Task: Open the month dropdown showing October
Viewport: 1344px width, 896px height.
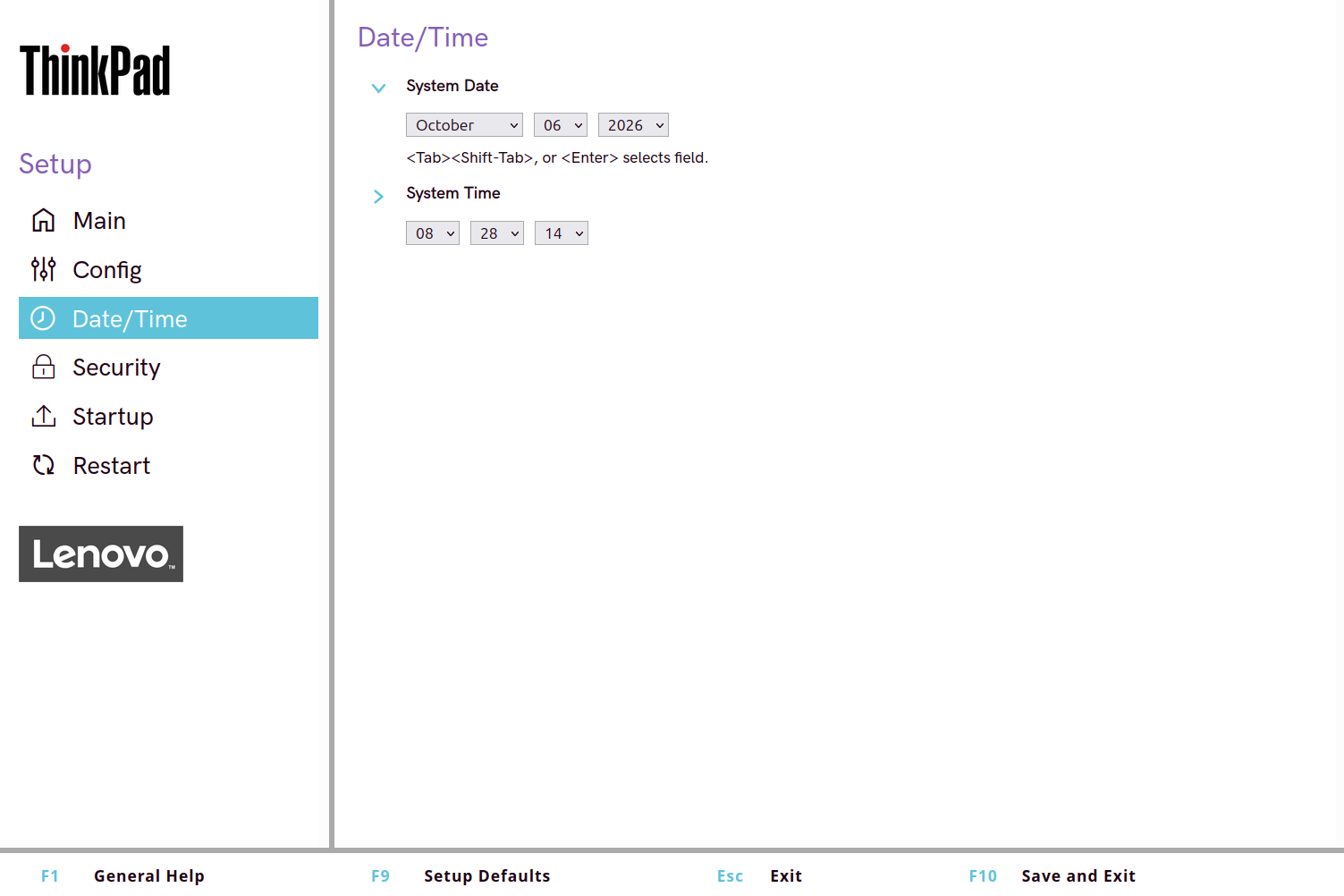Action: point(464,125)
